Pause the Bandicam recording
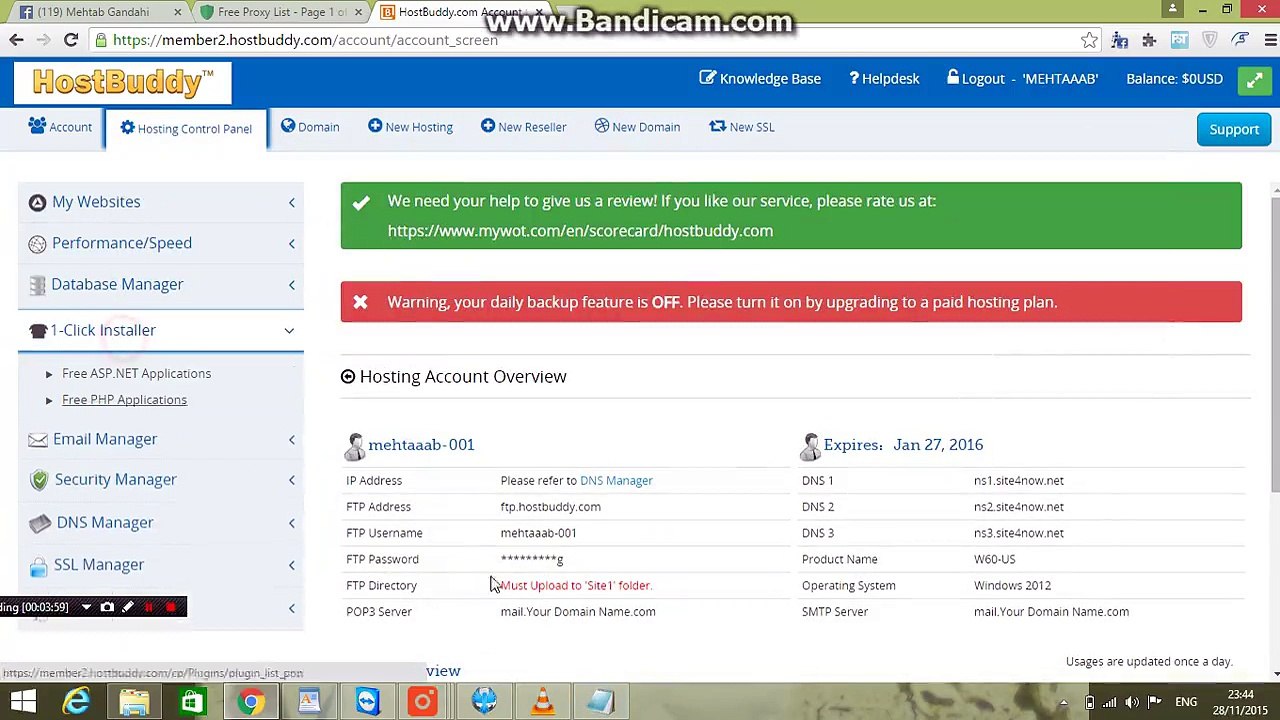The width and height of the screenshot is (1280, 720). click(149, 607)
